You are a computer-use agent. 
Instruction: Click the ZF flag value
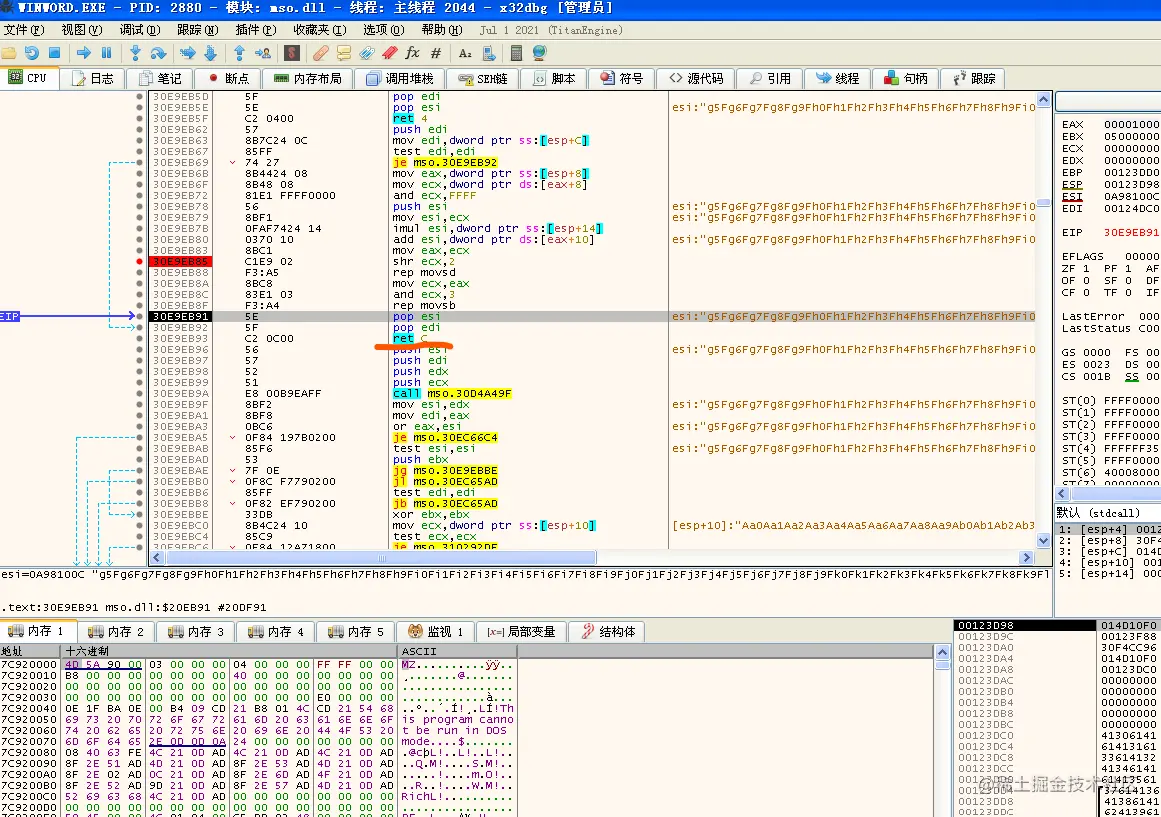pyautogui.click(x=1085, y=268)
